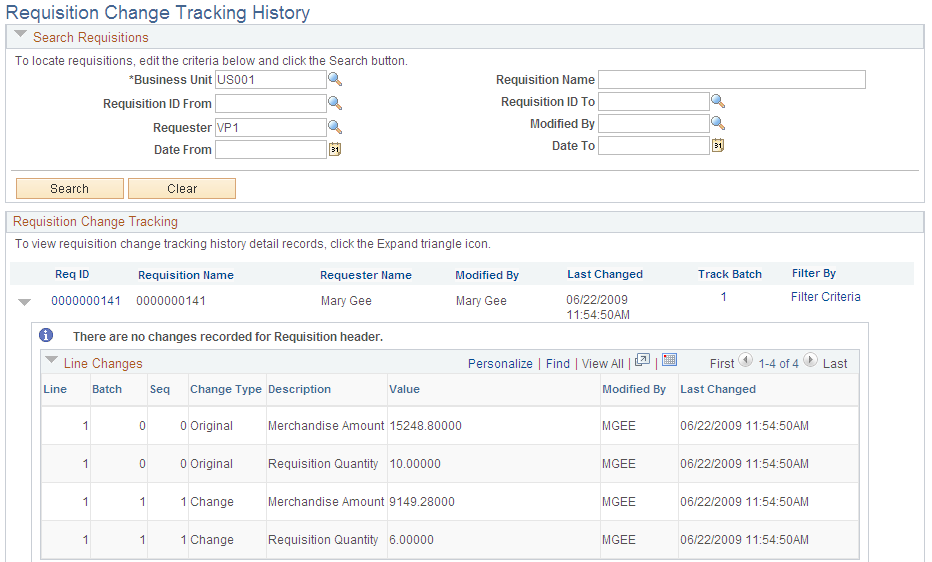The image size is (932, 562).
Task: Collapse the Search Requisitions section
Action: 20,34
